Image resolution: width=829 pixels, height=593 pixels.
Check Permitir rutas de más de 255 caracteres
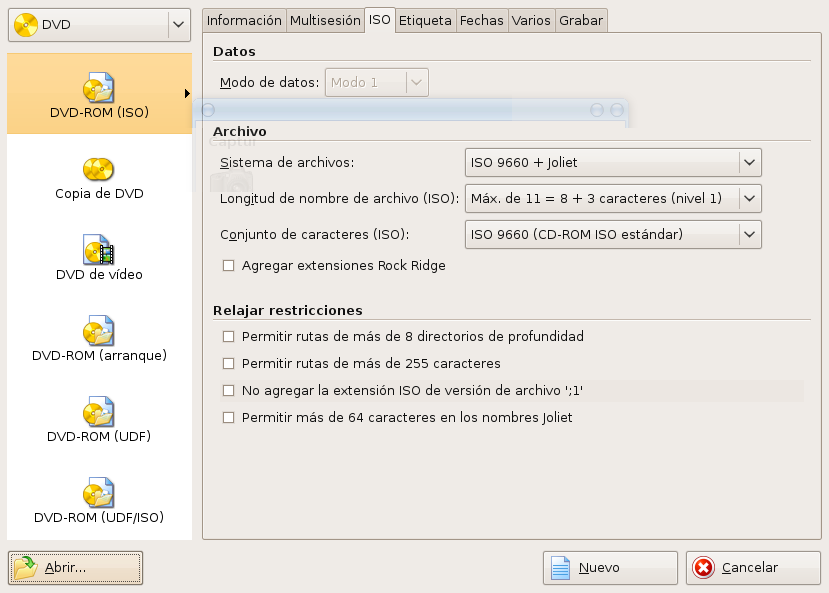tap(229, 364)
